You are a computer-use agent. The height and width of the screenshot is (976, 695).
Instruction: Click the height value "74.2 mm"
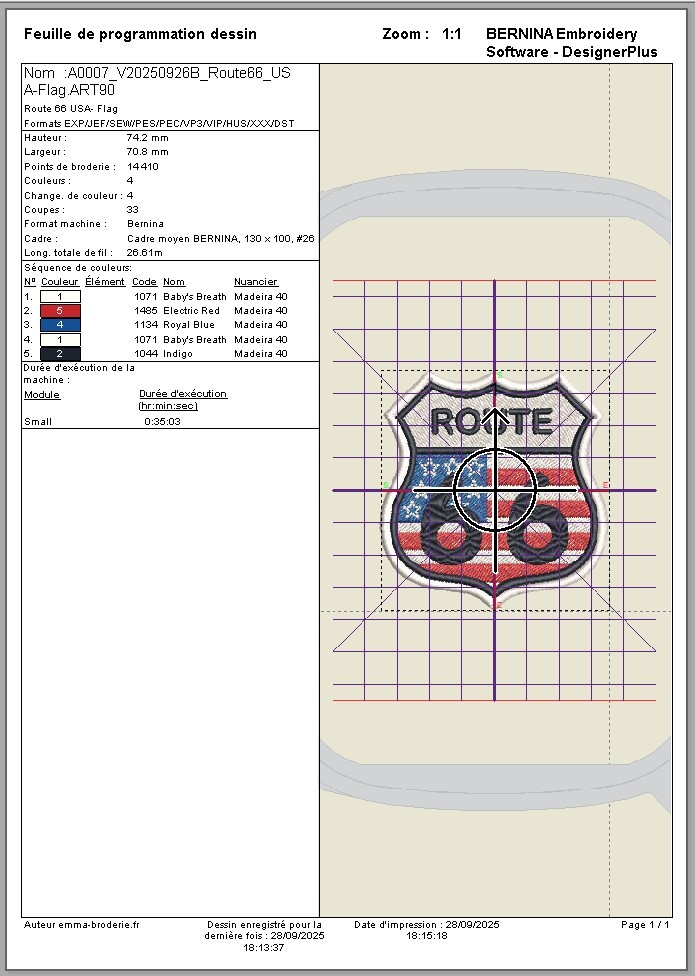(147, 138)
